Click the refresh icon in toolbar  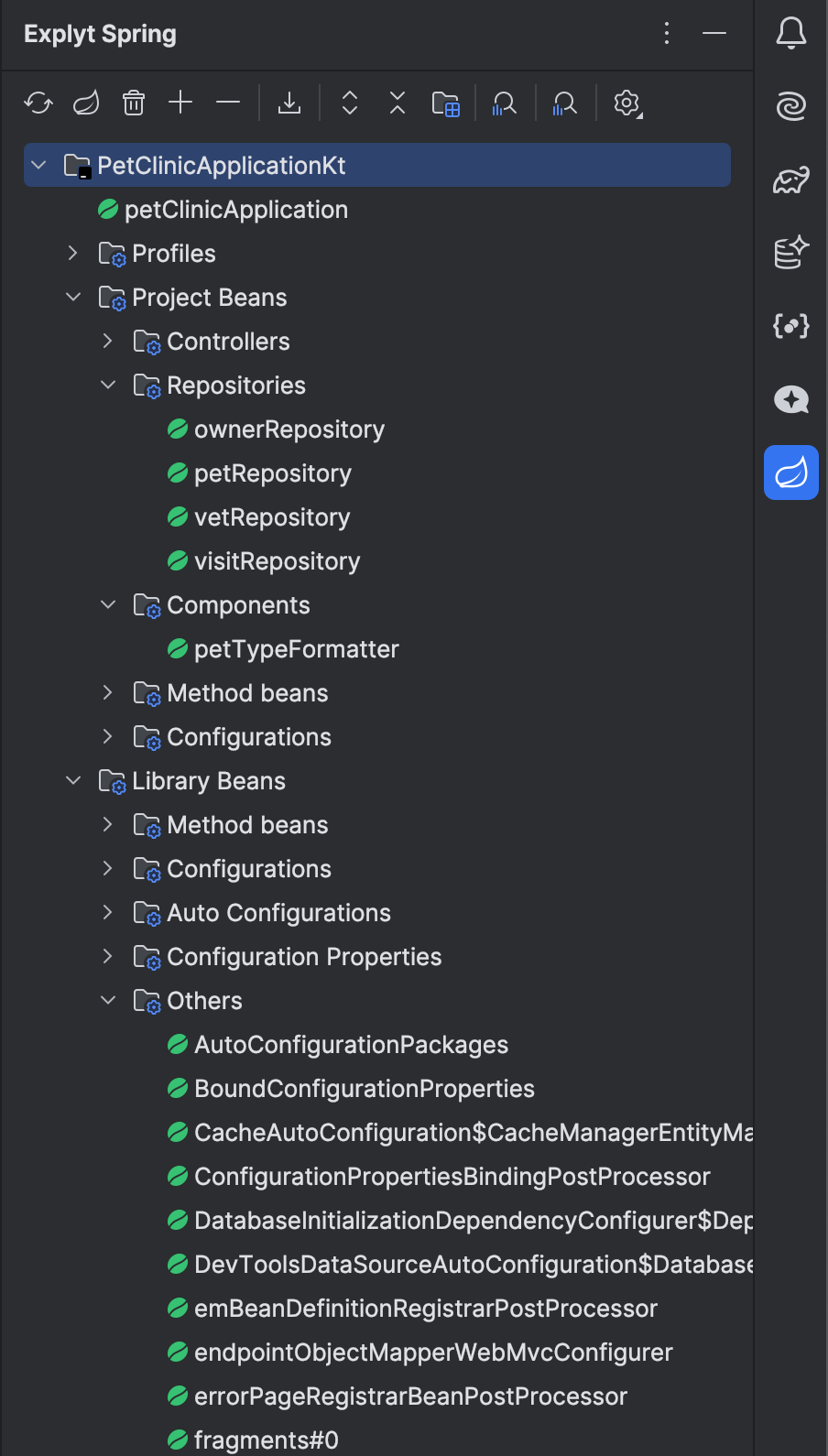click(38, 103)
